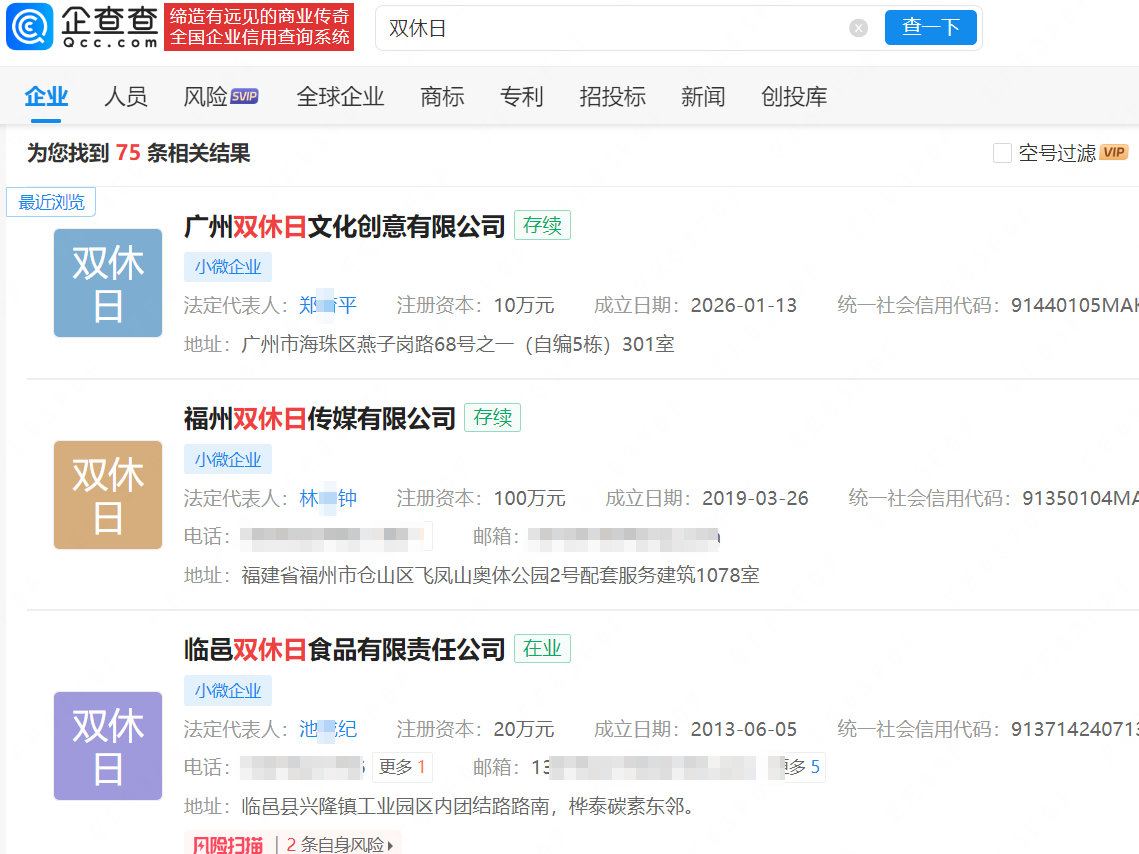Click 小微企业 tag under the Guangzhou company
Image resolution: width=1139 pixels, height=854 pixels.
[x=227, y=267]
